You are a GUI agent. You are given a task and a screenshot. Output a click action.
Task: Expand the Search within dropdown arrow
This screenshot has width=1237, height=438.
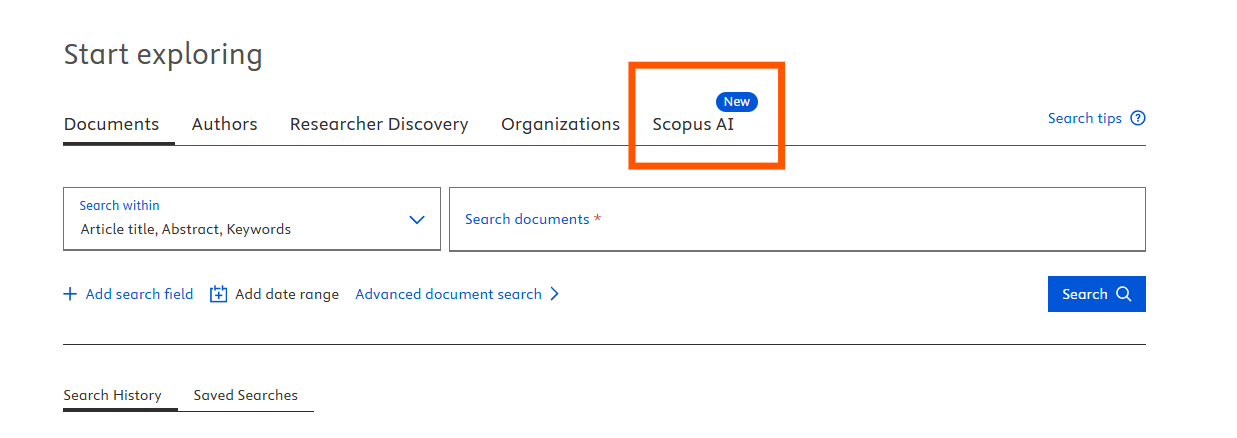pyautogui.click(x=417, y=219)
